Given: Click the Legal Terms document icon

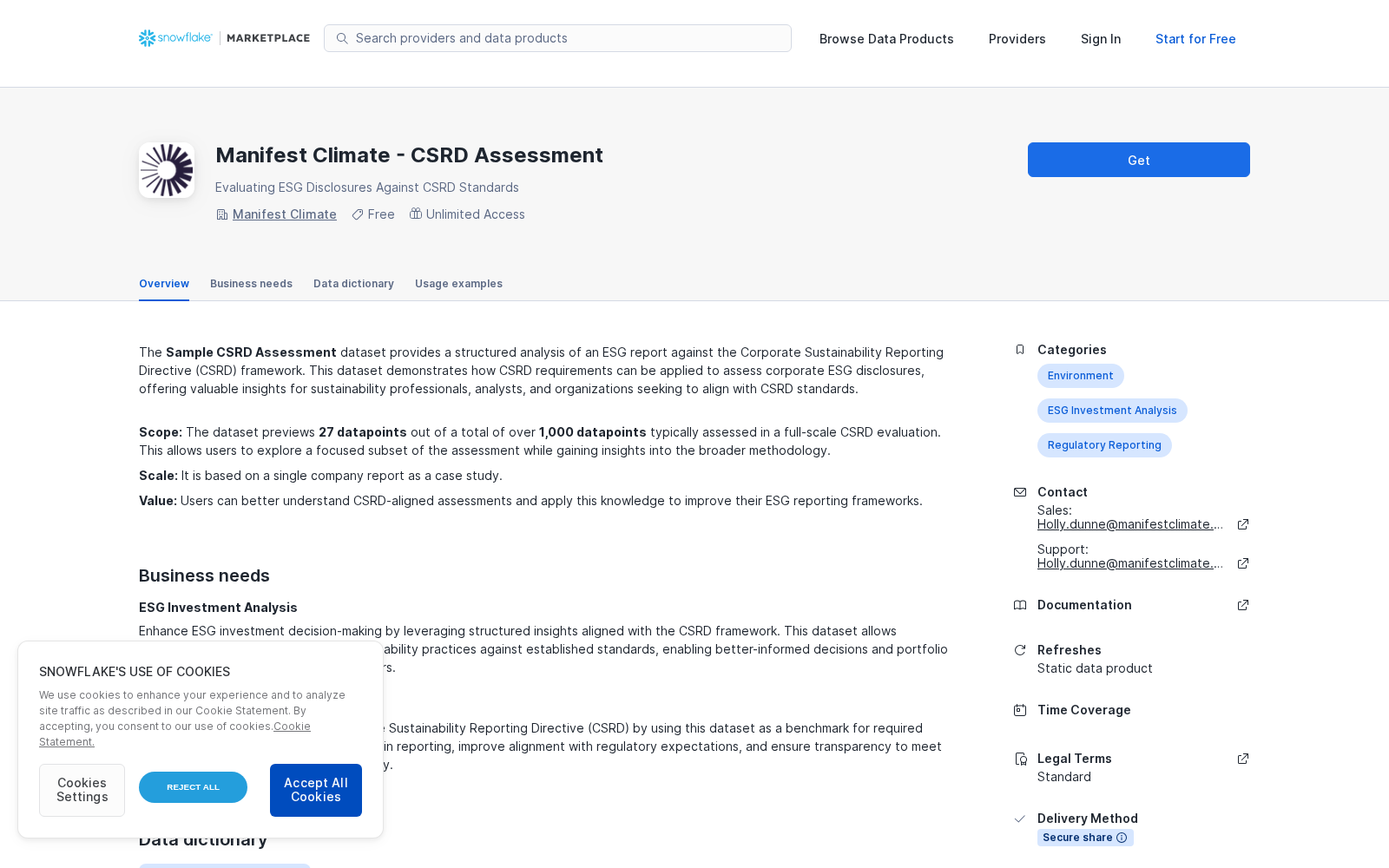Looking at the screenshot, I should [x=1020, y=759].
